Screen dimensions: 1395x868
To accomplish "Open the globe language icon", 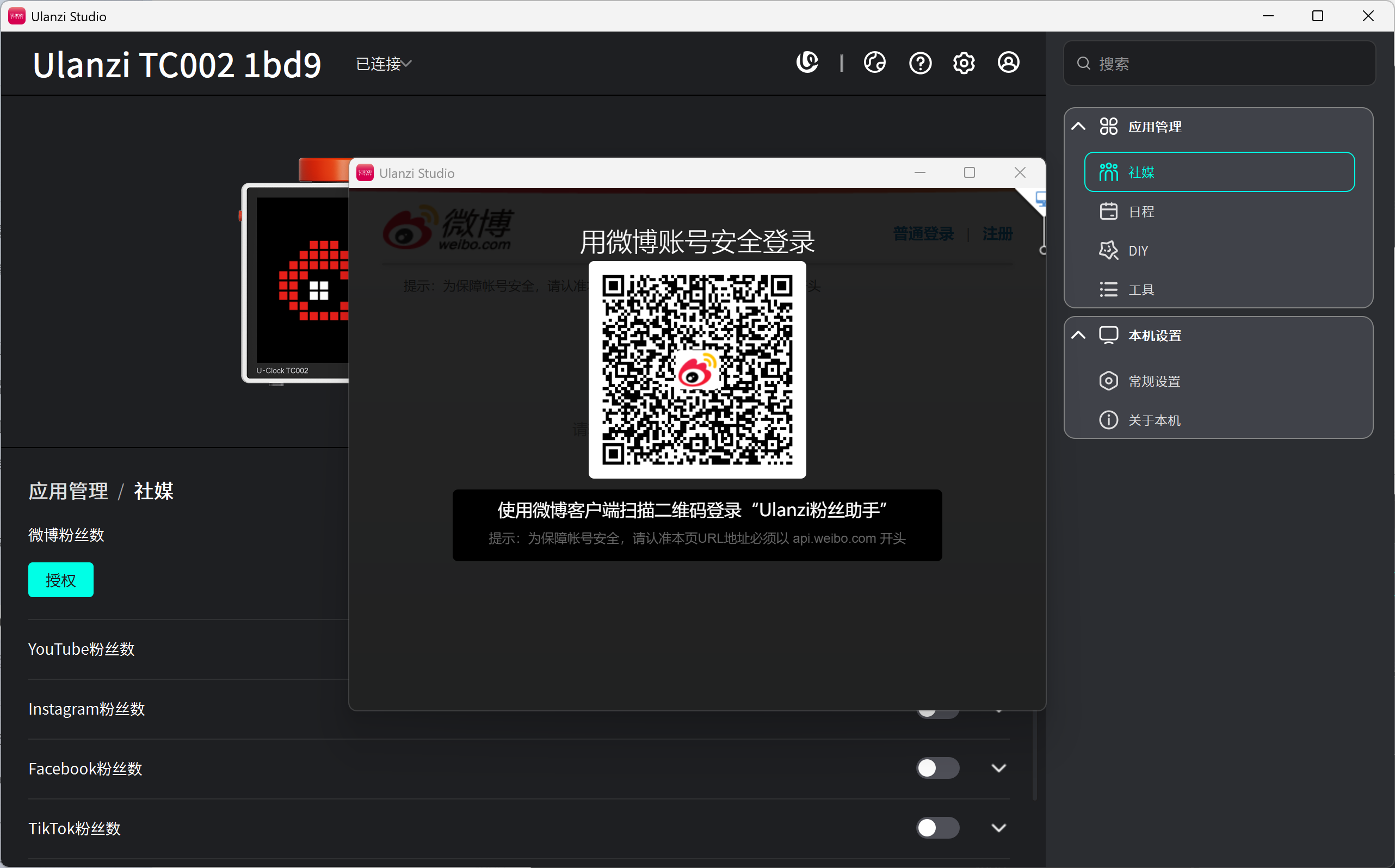I will [x=875, y=63].
